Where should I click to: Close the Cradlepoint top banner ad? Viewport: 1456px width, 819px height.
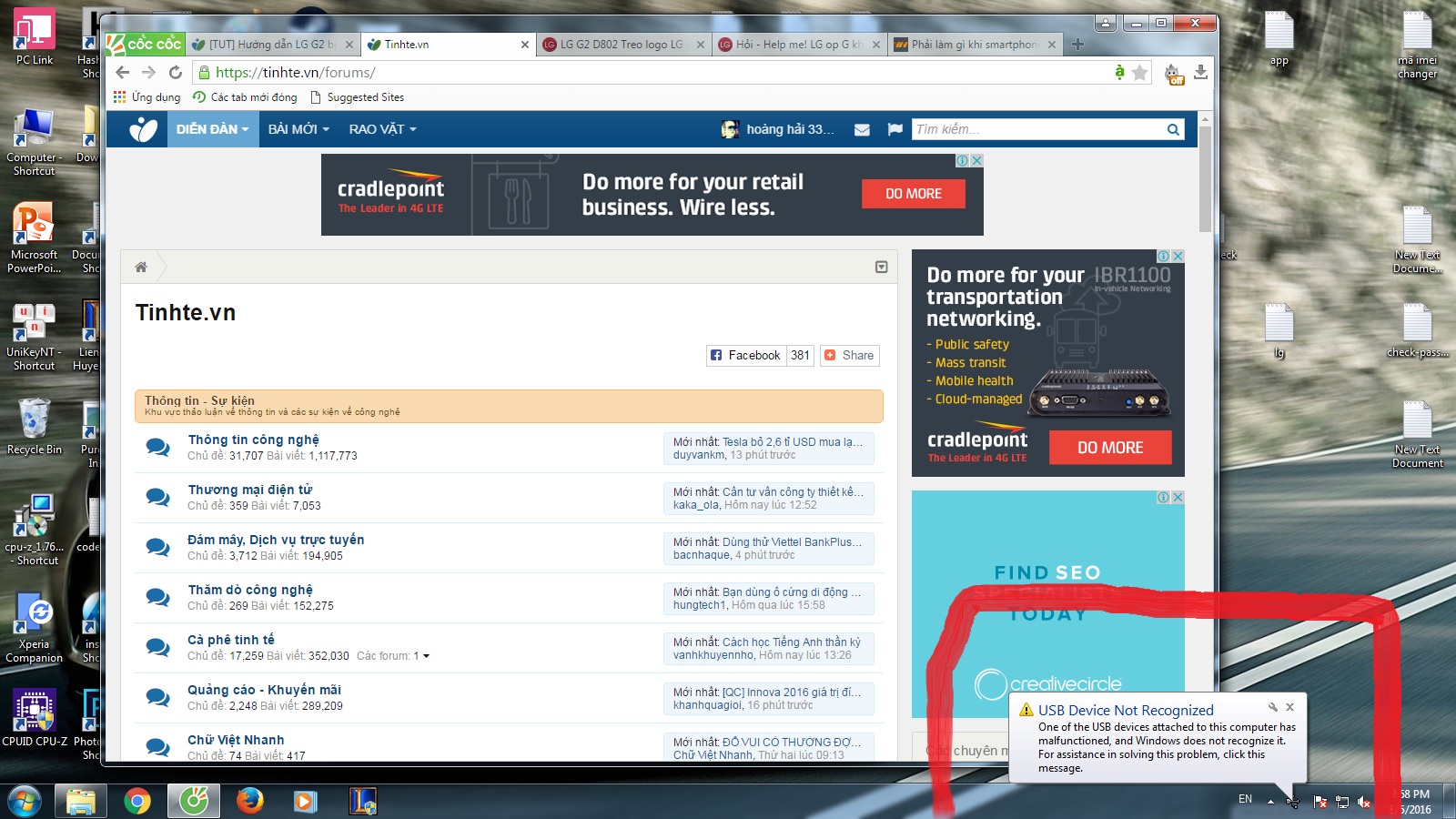pos(976,160)
